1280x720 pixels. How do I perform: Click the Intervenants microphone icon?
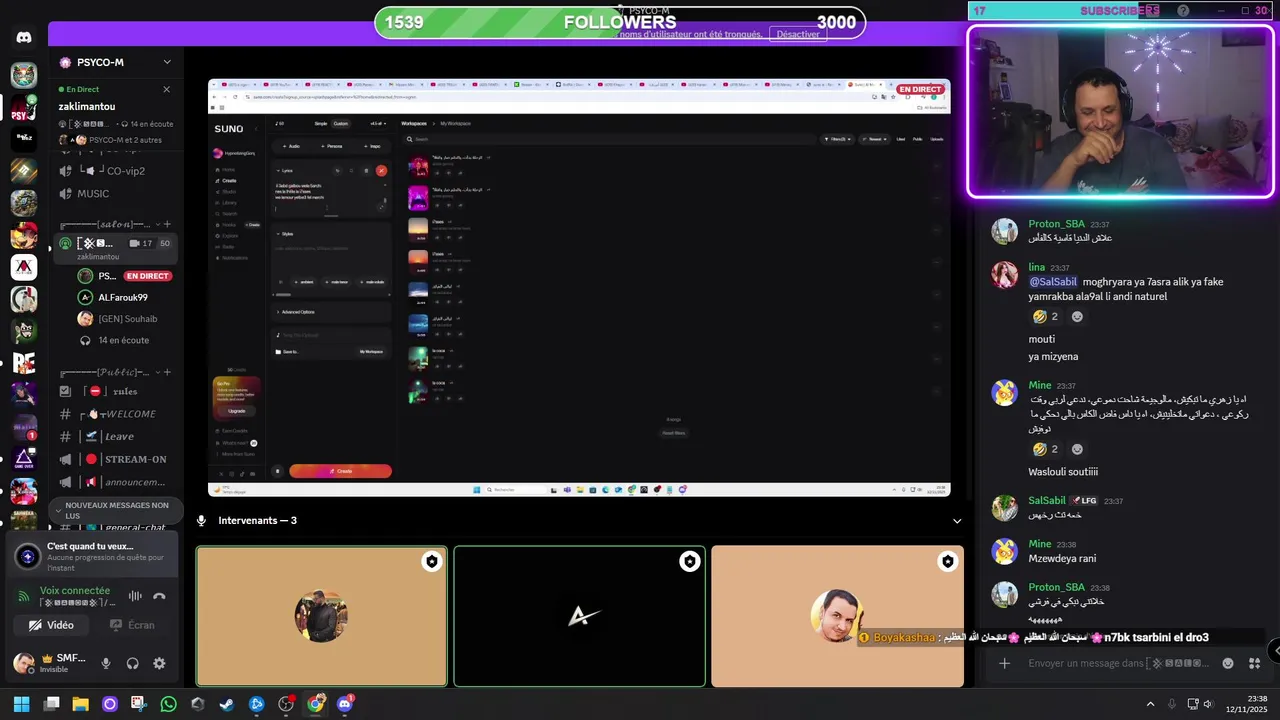coord(201,521)
